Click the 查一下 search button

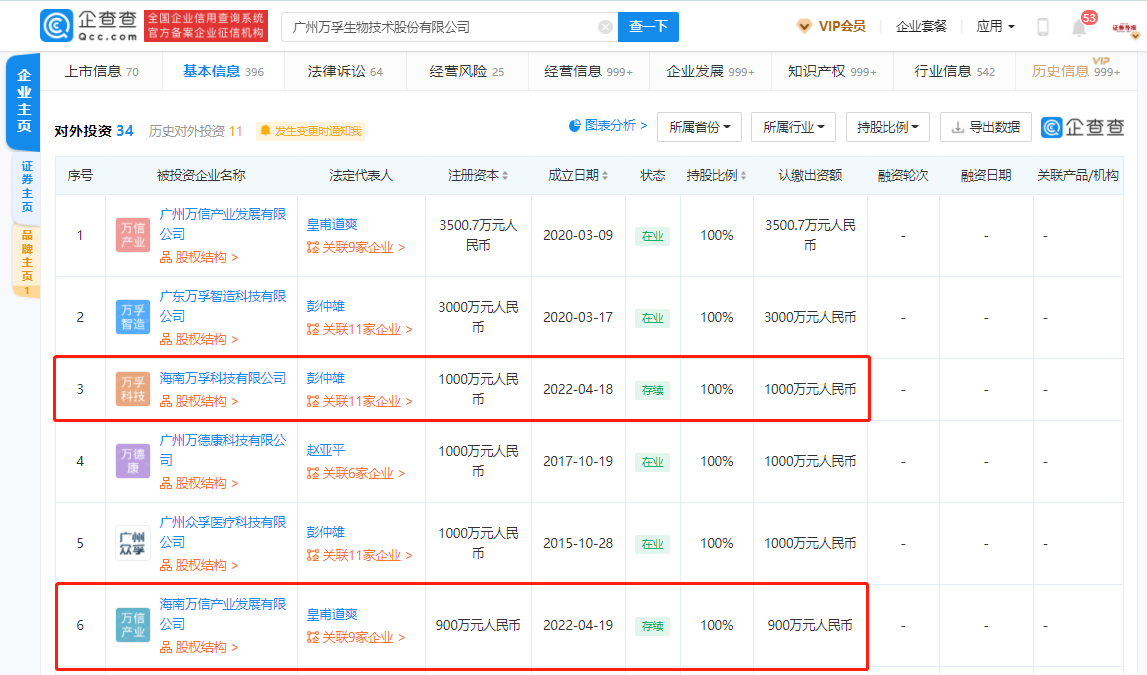(x=648, y=27)
